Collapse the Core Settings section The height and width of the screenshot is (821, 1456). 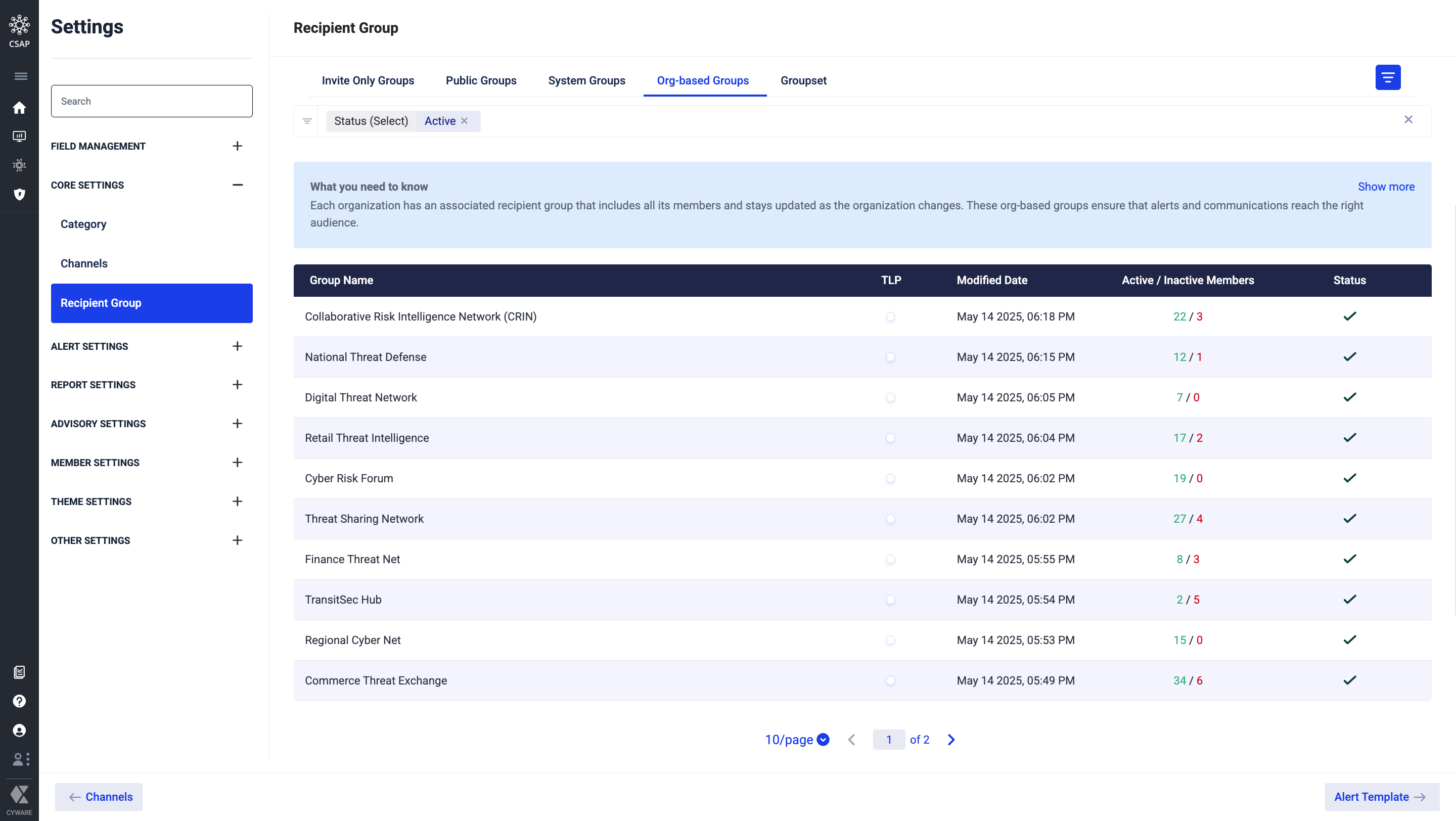point(238,186)
